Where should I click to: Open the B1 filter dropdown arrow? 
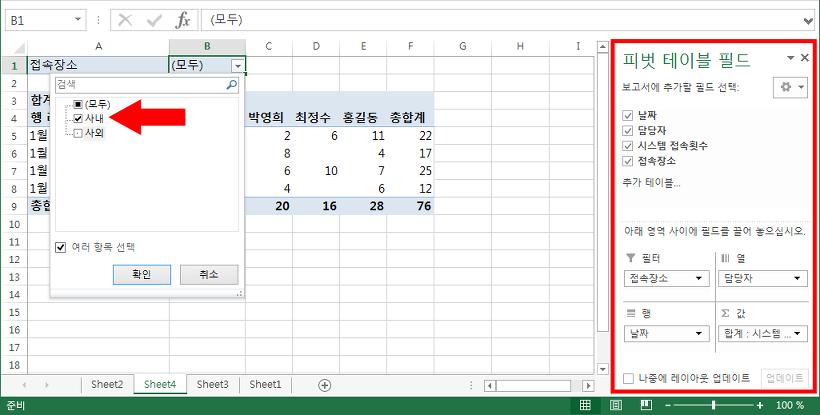[x=238, y=66]
